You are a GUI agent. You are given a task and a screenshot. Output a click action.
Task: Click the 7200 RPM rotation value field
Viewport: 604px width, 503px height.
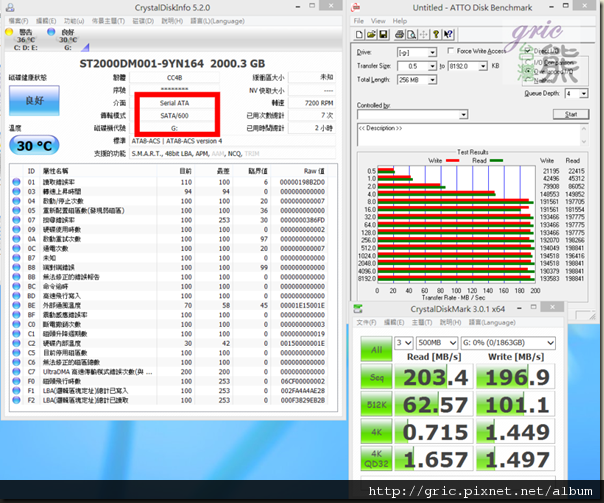(312, 103)
